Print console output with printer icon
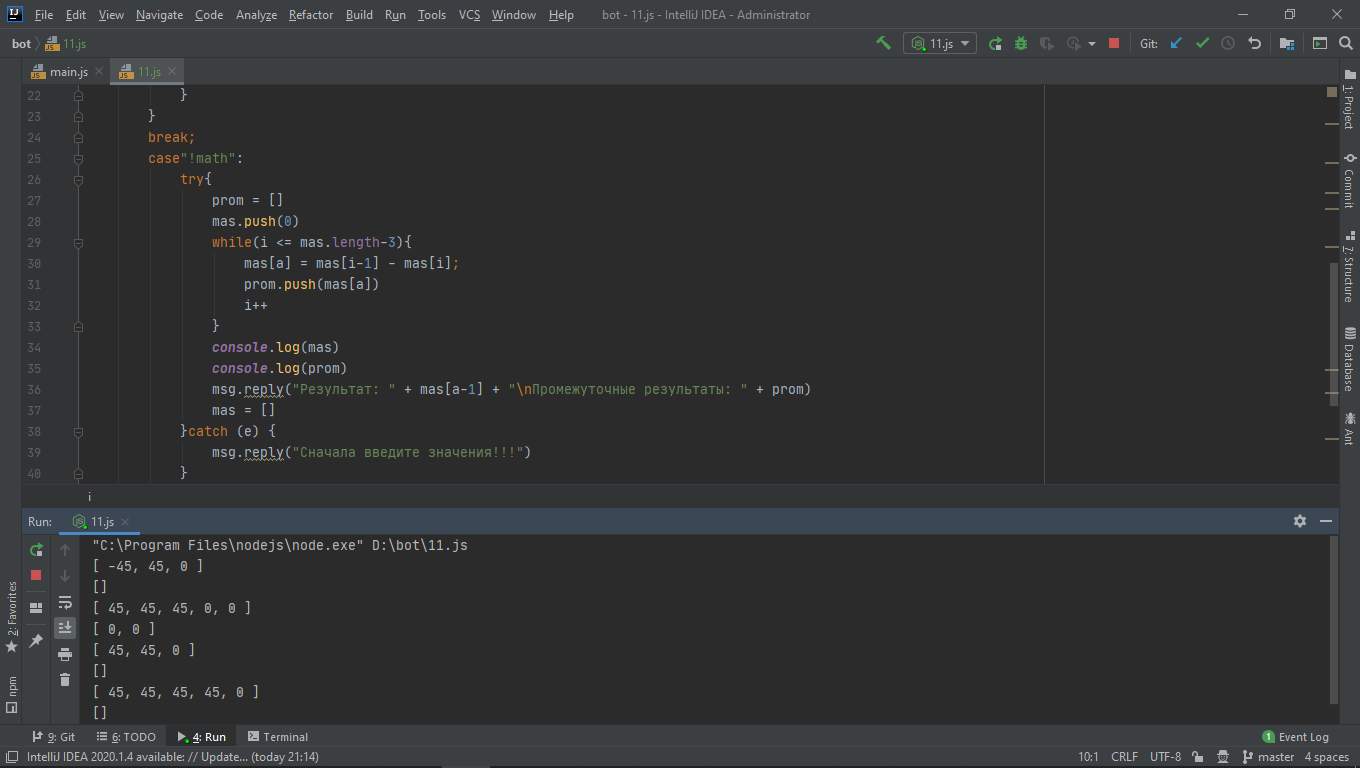Screen dimensions: 1360x768 (x=65, y=654)
